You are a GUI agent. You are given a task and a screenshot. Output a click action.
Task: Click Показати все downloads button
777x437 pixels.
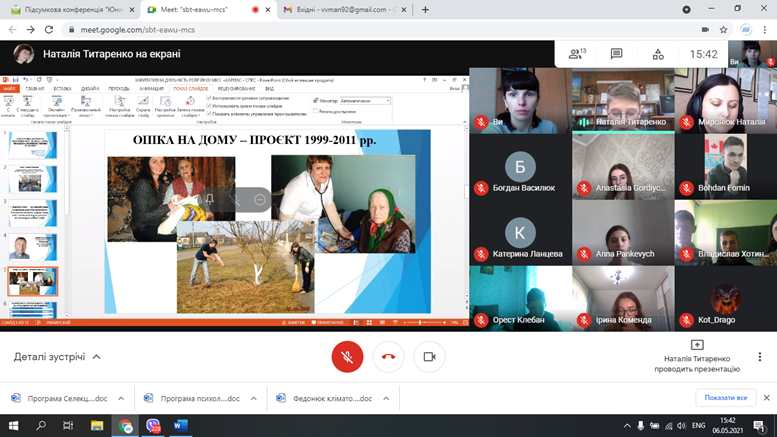tap(725, 398)
